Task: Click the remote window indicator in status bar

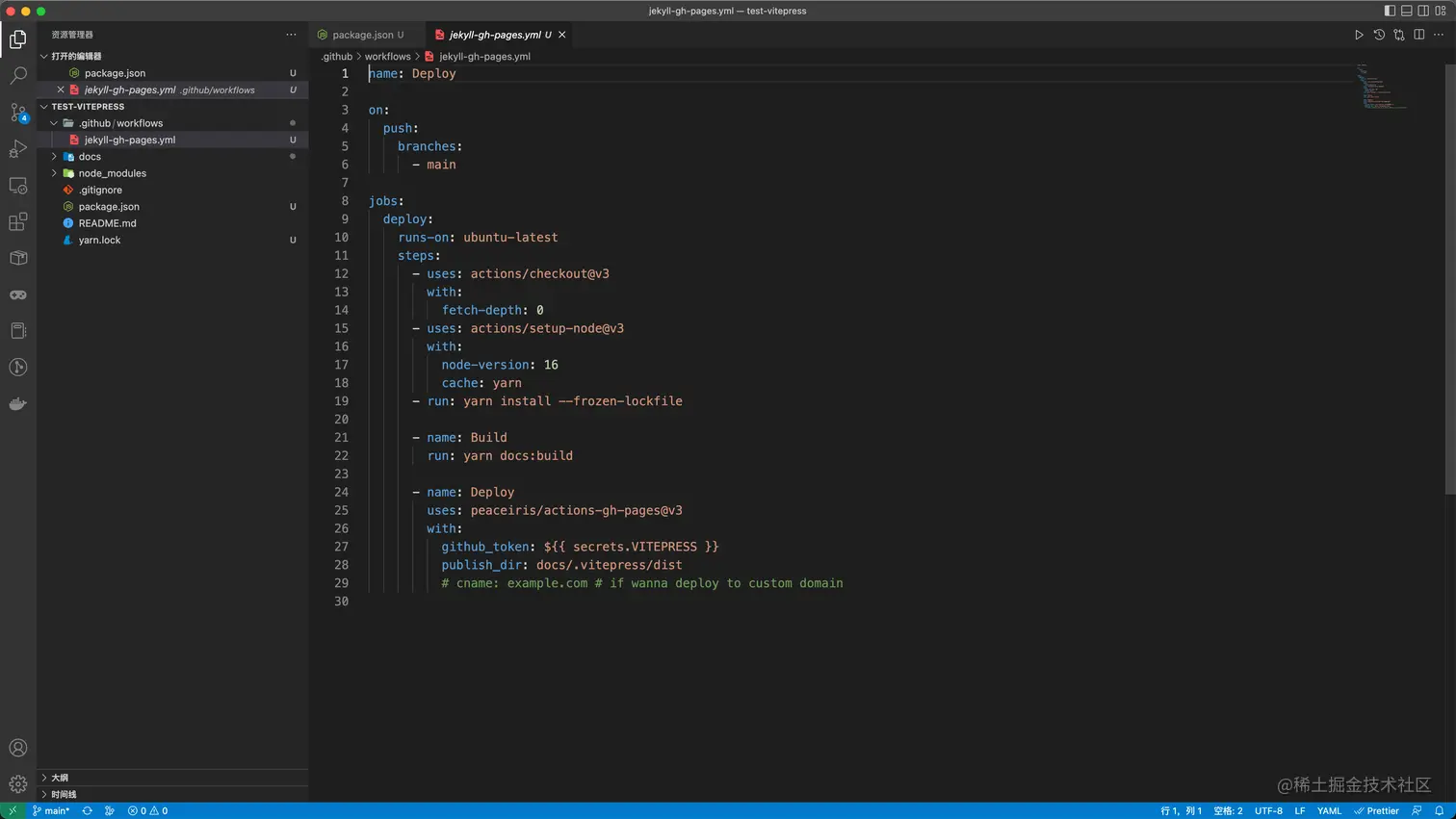Action: pyautogui.click(x=13, y=810)
